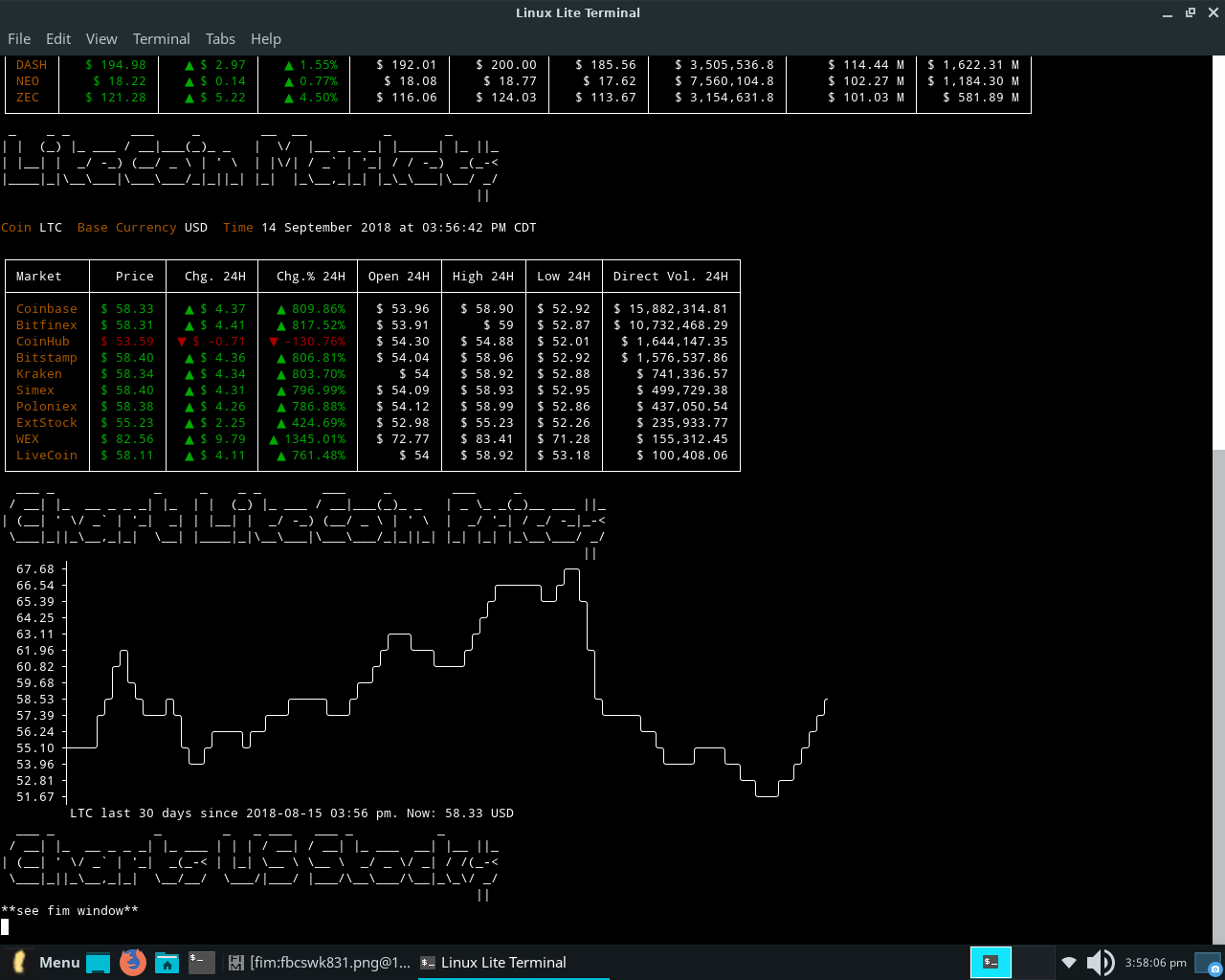The image size is (1225, 980).
Task: Click the CoinHub market name
Action: pyautogui.click(x=43, y=342)
